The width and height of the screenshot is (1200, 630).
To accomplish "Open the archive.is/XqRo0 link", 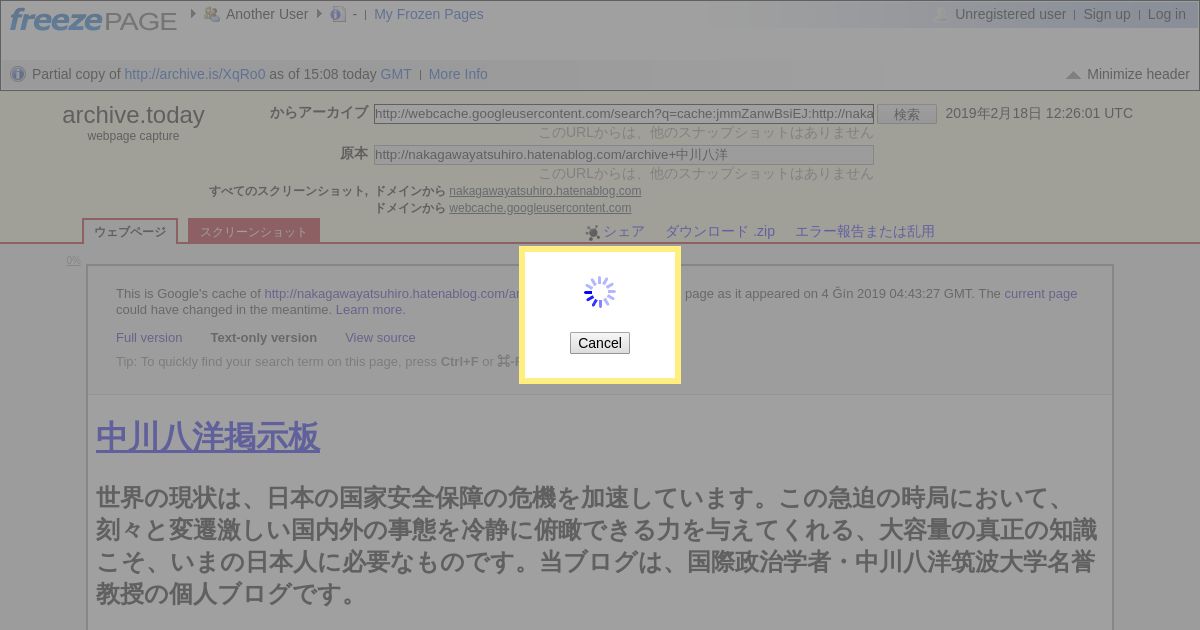I will (x=195, y=74).
